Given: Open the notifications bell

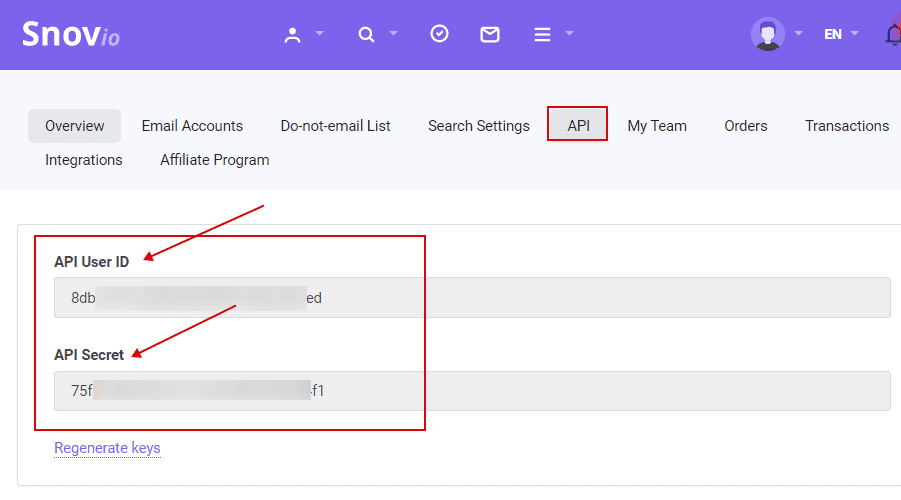Looking at the screenshot, I should pos(892,35).
